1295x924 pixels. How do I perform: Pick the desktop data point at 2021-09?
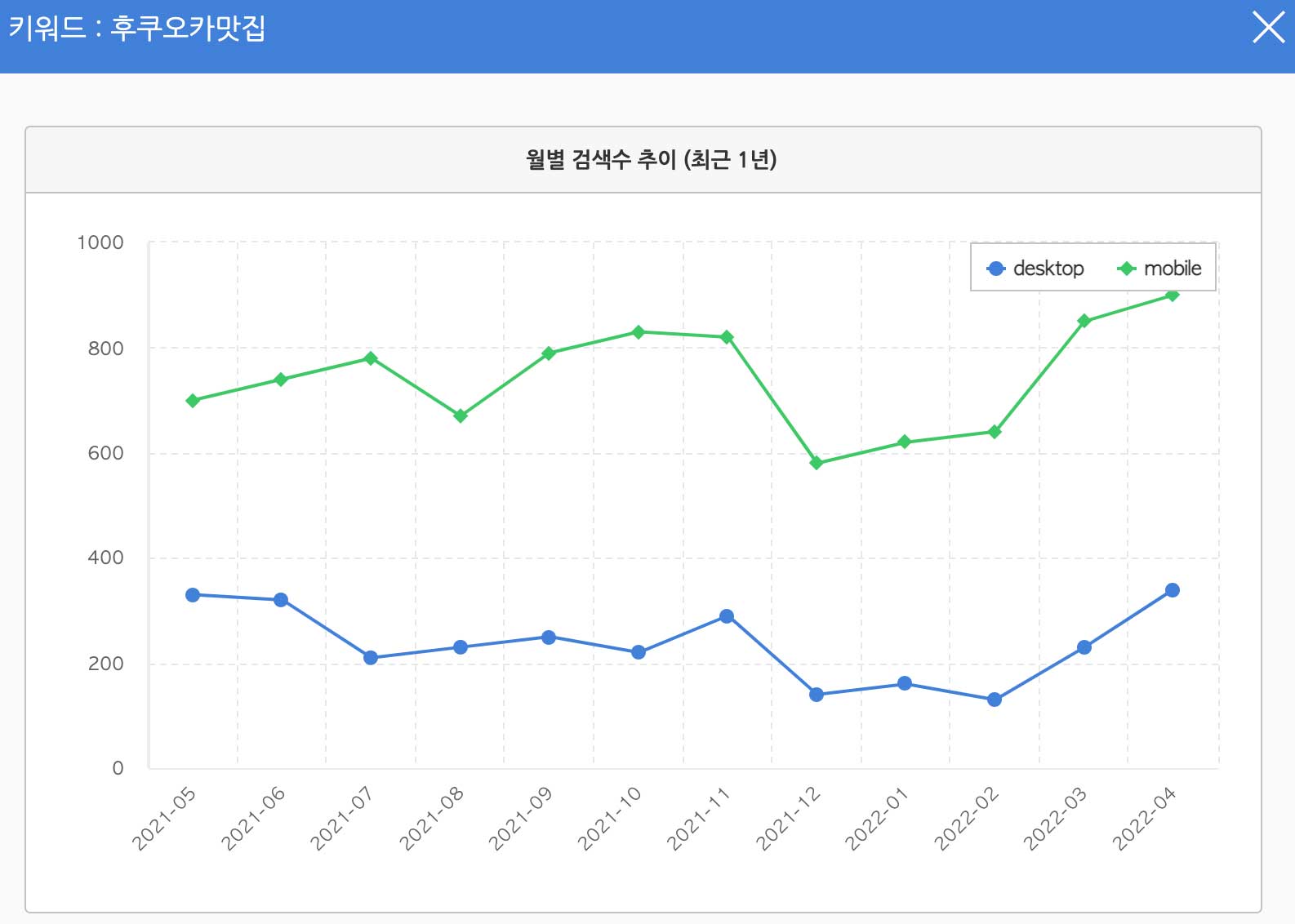549,637
